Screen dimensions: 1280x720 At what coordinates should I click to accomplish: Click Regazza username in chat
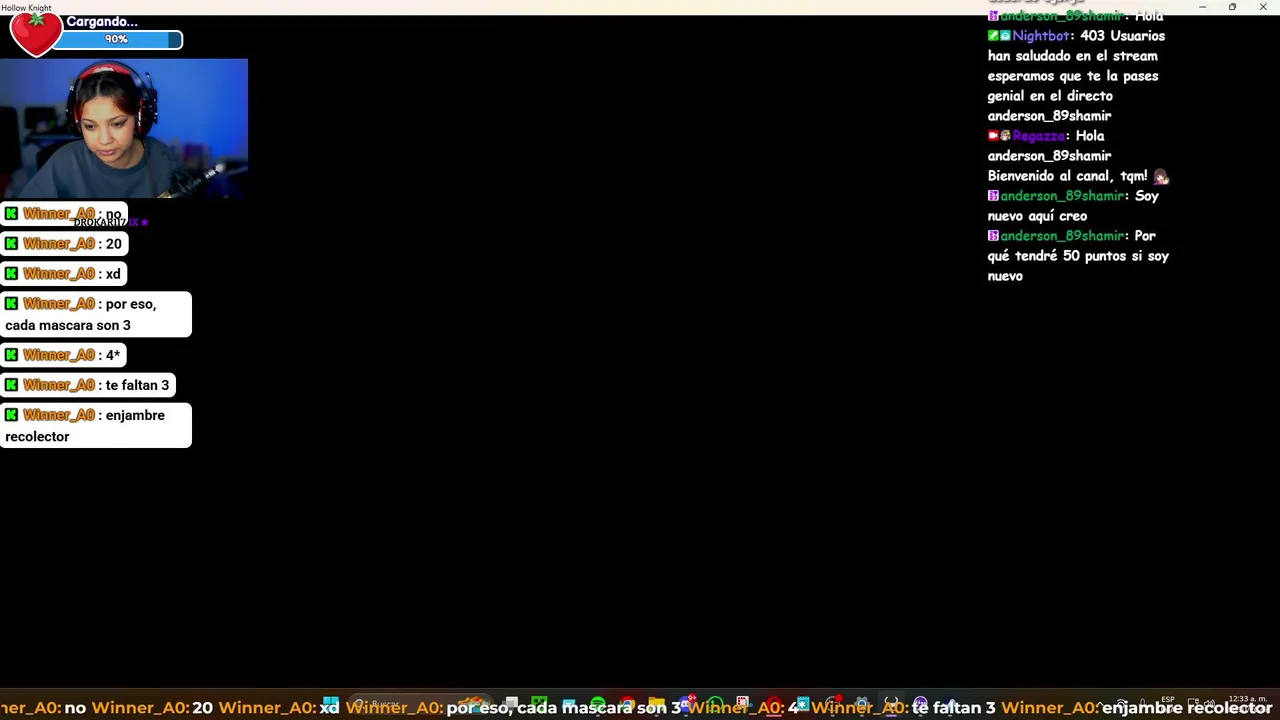pos(1038,136)
